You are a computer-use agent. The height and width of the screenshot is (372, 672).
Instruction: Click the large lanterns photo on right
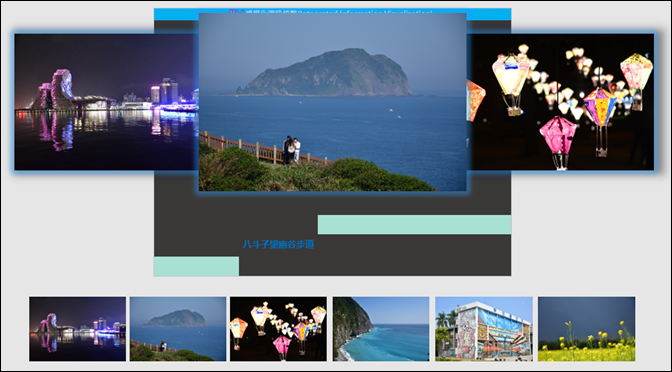coord(560,102)
